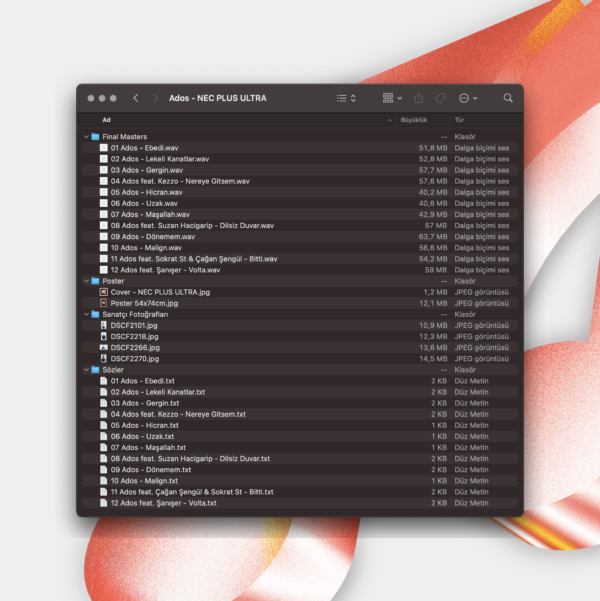Select the DSCF2266.jpg photo icon
600x601 pixels.
click(x=103, y=347)
